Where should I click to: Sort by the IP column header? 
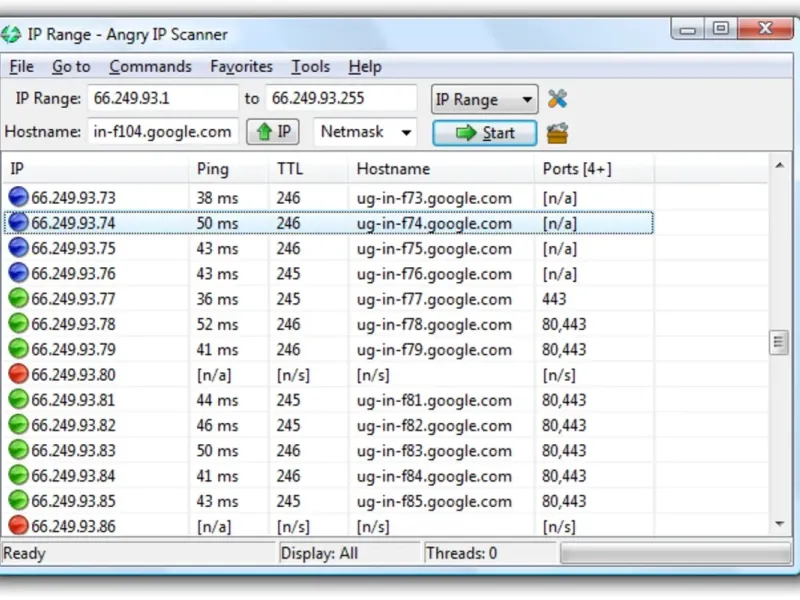click(x=95, y=169)
